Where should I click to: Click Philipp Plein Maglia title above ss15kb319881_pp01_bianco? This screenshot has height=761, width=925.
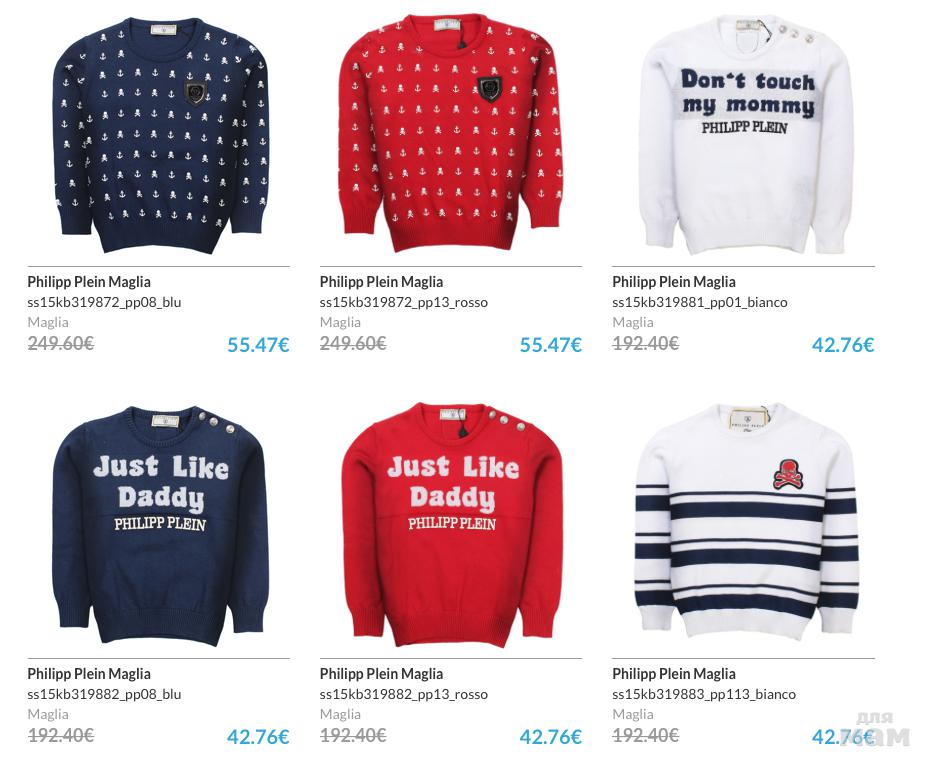point(674,282)
